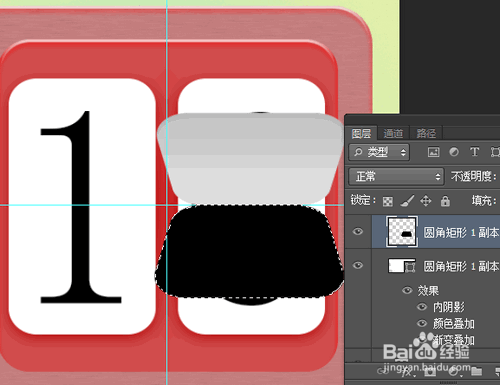The width and height of the screenshot is (500, 385).
Task: Open the 正常 blend mode dropdown
Action: coord(396,176)
